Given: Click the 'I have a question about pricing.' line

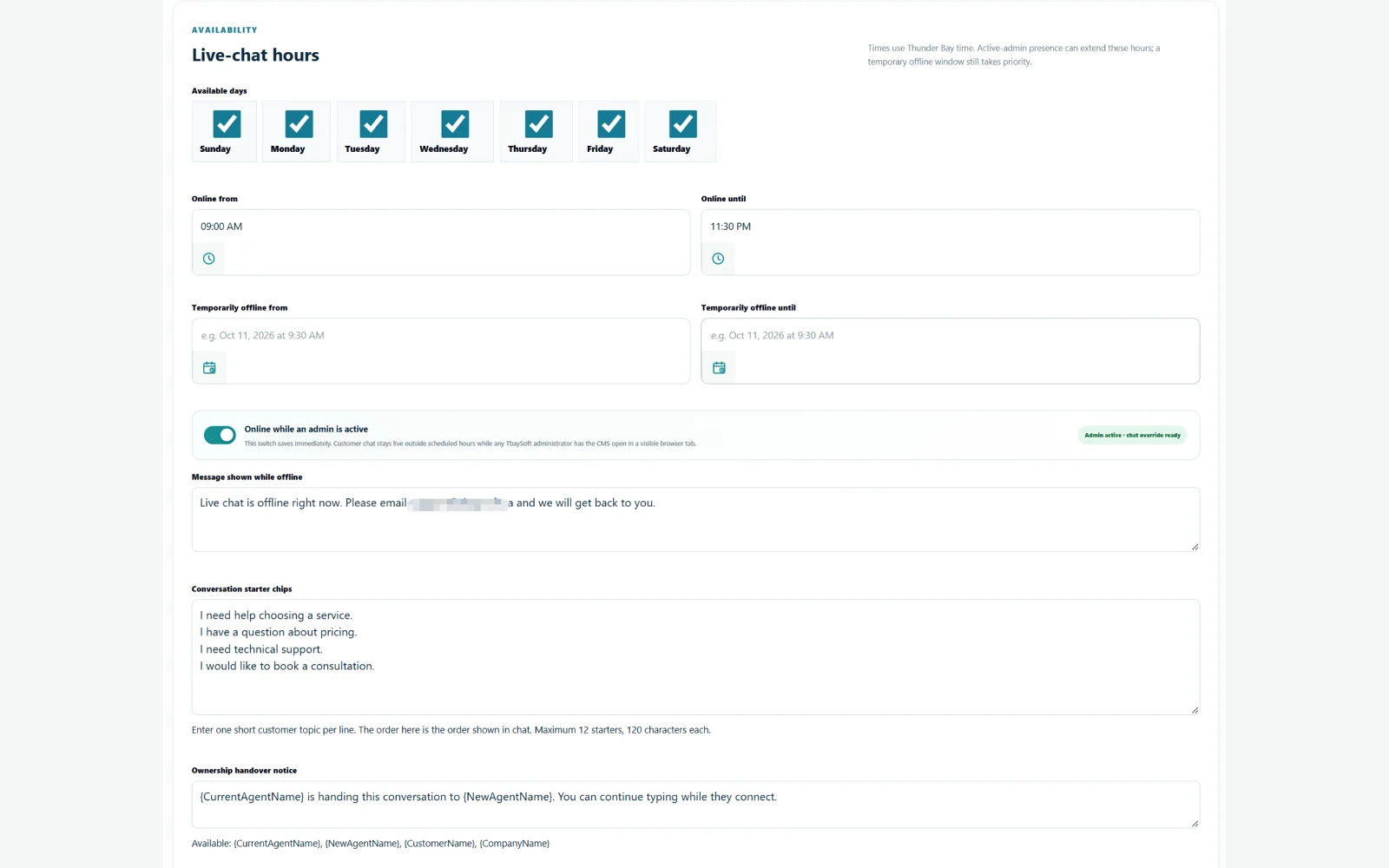Looking at the screenshot, I should tap(279, 632).
